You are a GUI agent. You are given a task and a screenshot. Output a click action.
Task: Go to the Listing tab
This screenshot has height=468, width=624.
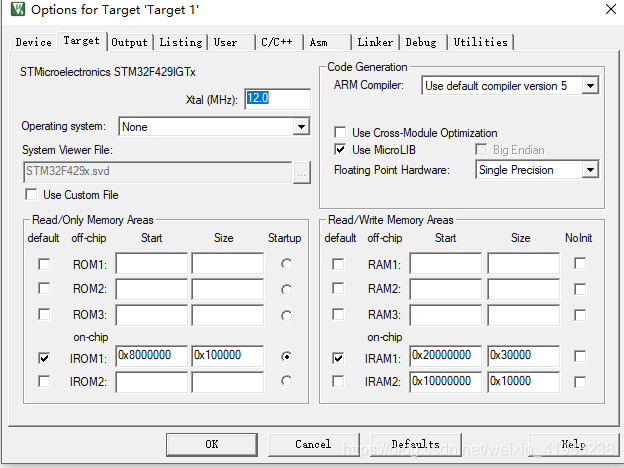181,42
